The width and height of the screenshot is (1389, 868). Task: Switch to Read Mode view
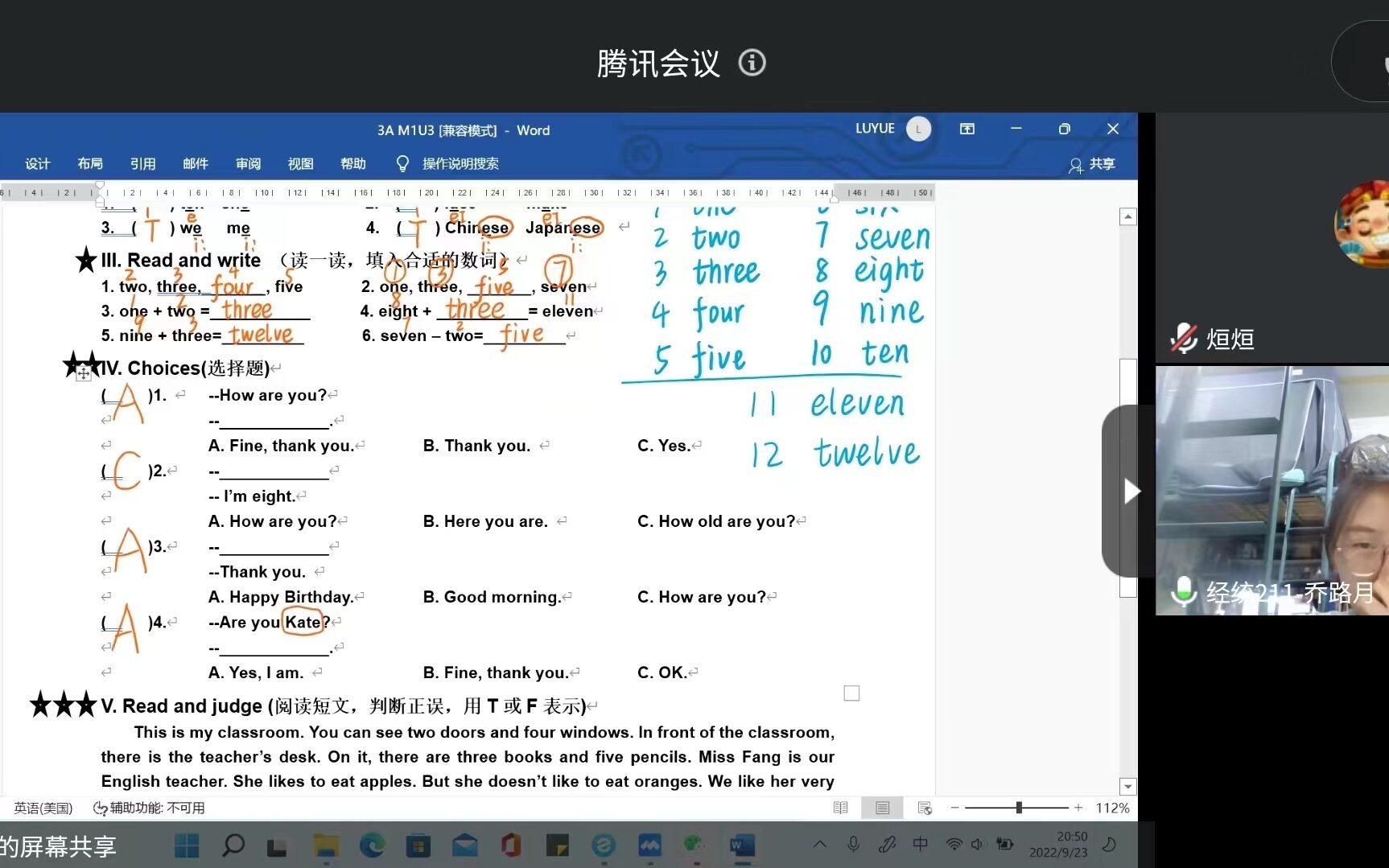point(840,808)
